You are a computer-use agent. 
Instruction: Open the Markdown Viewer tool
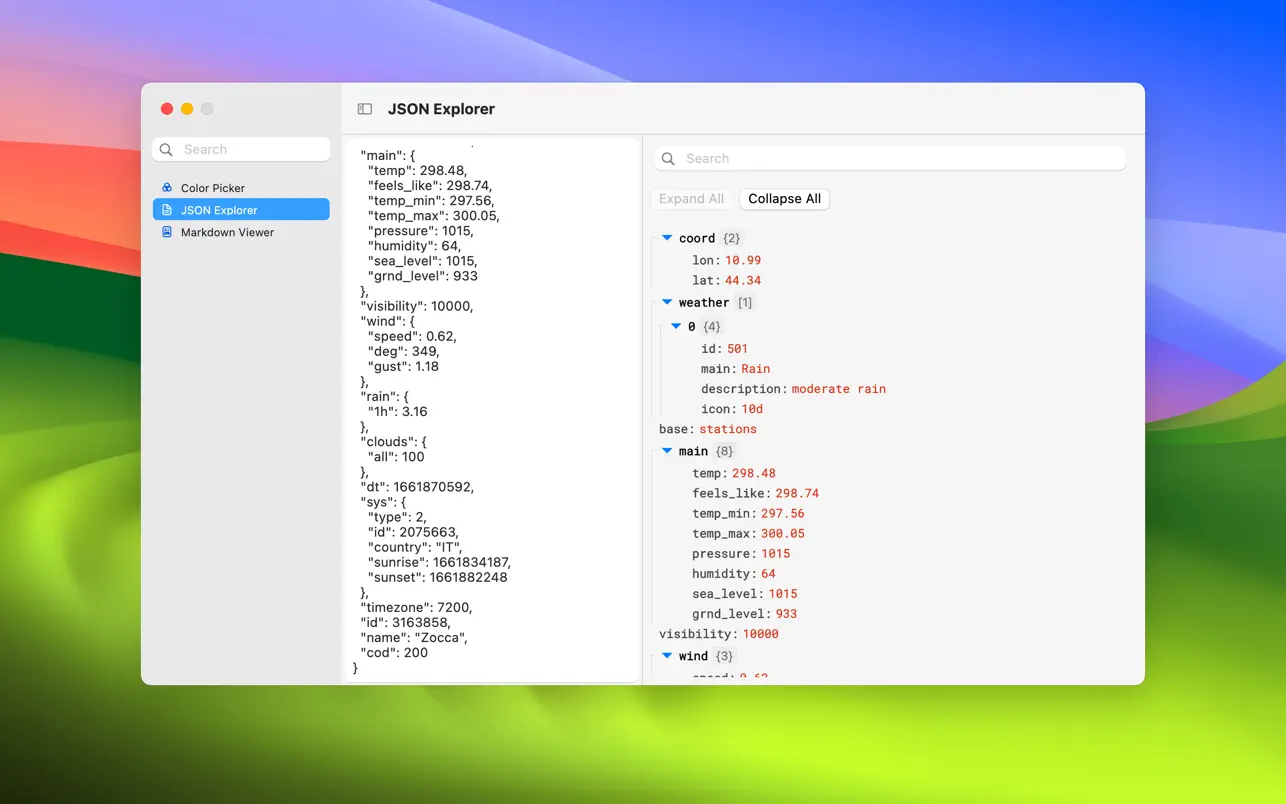click(x=241, y=232)
